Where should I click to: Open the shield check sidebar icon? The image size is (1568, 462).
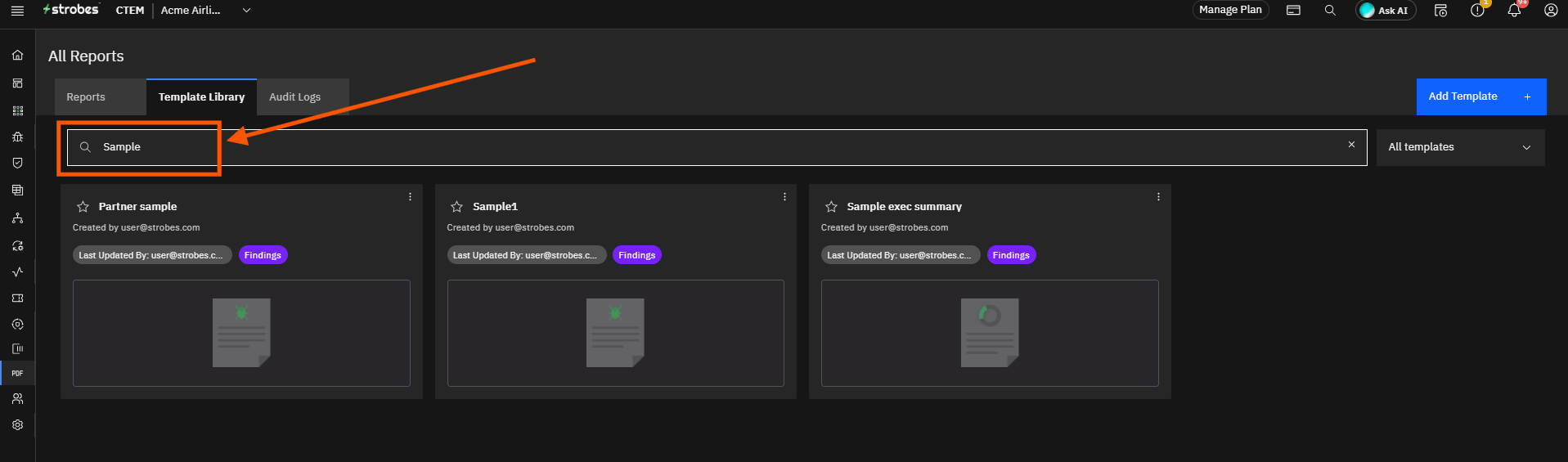click(17, 163)
